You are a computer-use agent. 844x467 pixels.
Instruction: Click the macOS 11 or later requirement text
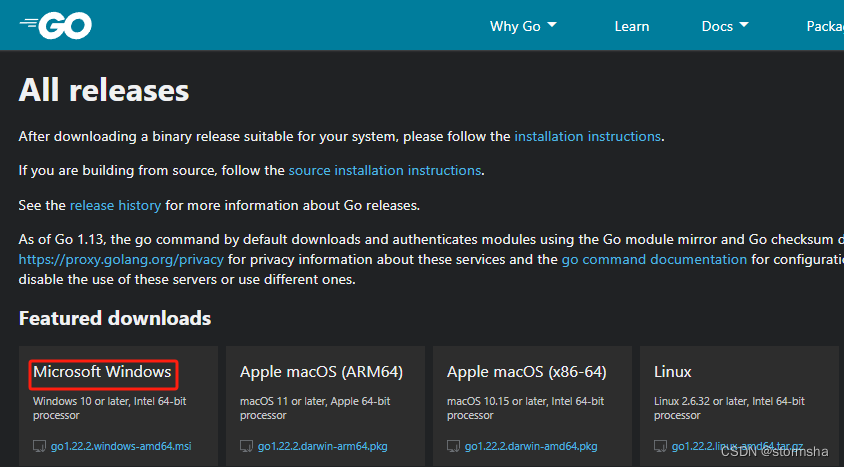315,408
